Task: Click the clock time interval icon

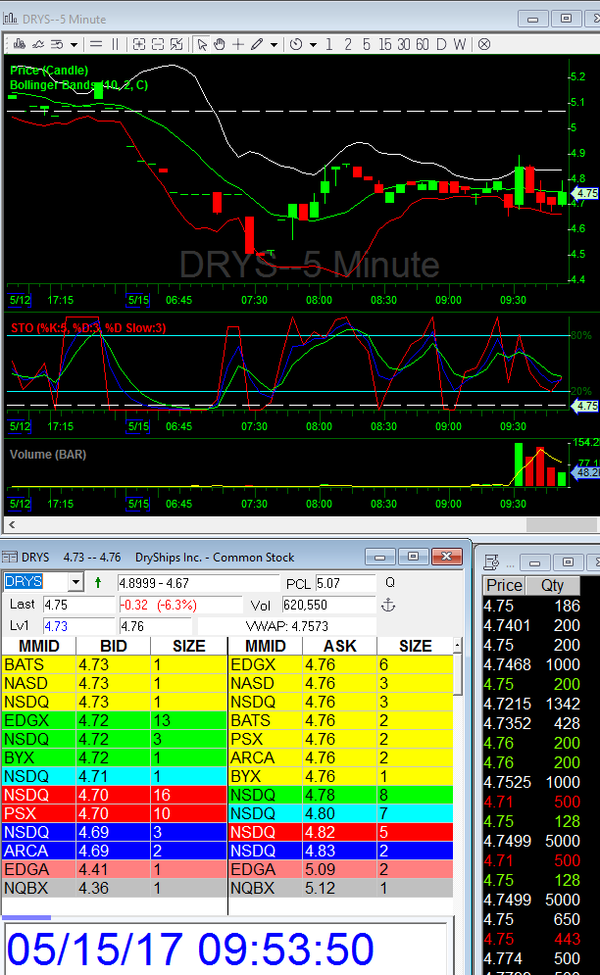Action: tap(296, 44)
